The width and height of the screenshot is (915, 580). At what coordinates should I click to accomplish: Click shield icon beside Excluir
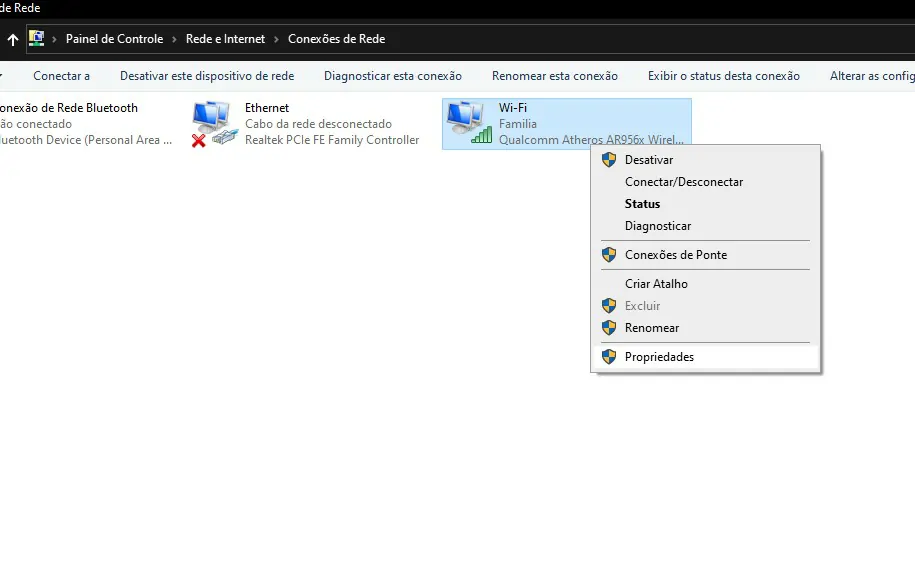click(609, 306)
